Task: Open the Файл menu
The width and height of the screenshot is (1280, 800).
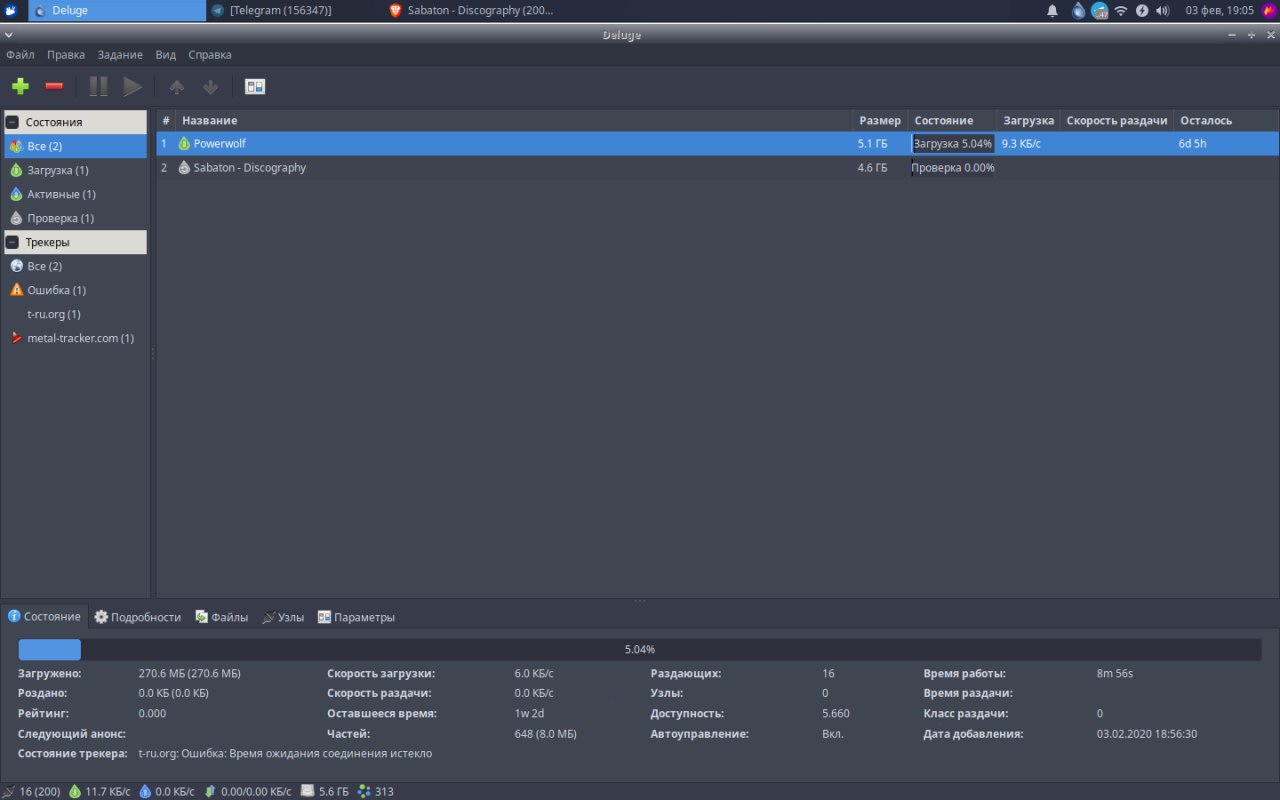Action: (x=20, y=55)
